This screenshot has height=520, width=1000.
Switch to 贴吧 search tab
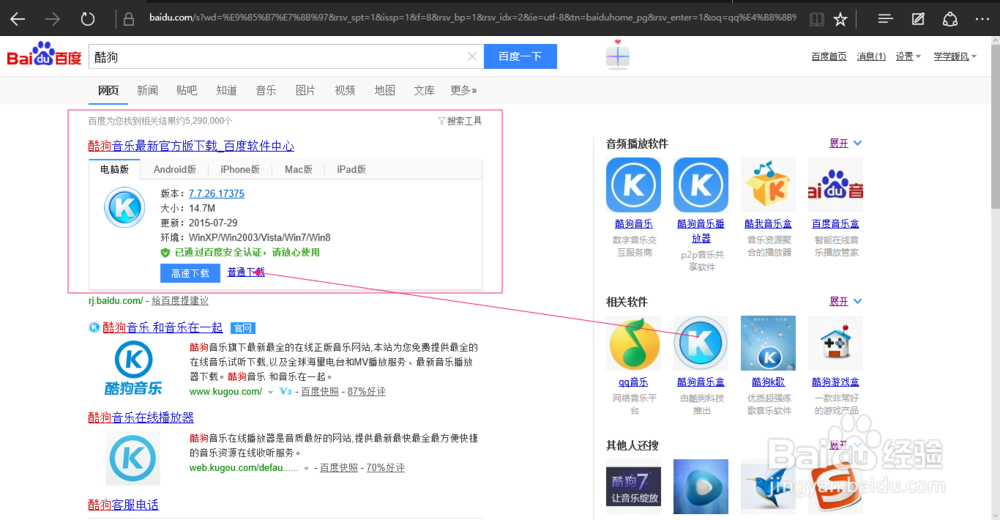pos(187,90)
